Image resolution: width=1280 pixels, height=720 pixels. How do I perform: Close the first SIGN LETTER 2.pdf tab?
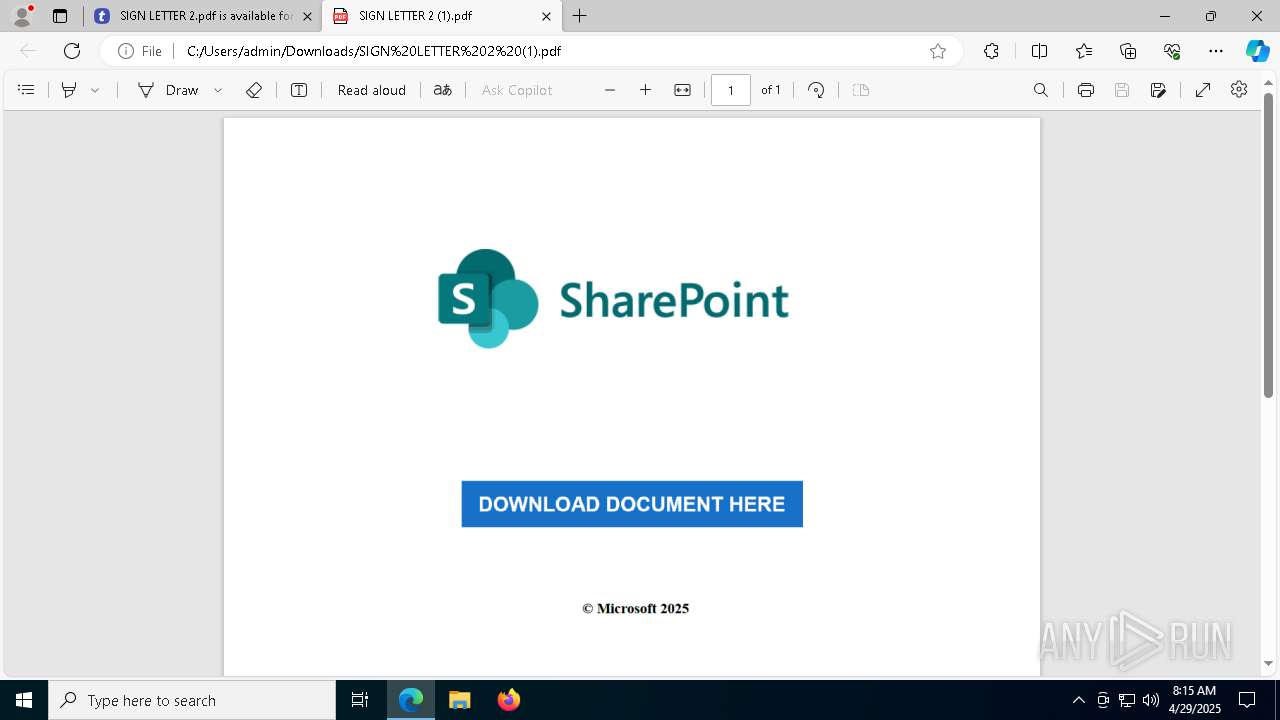click(307, 16)
